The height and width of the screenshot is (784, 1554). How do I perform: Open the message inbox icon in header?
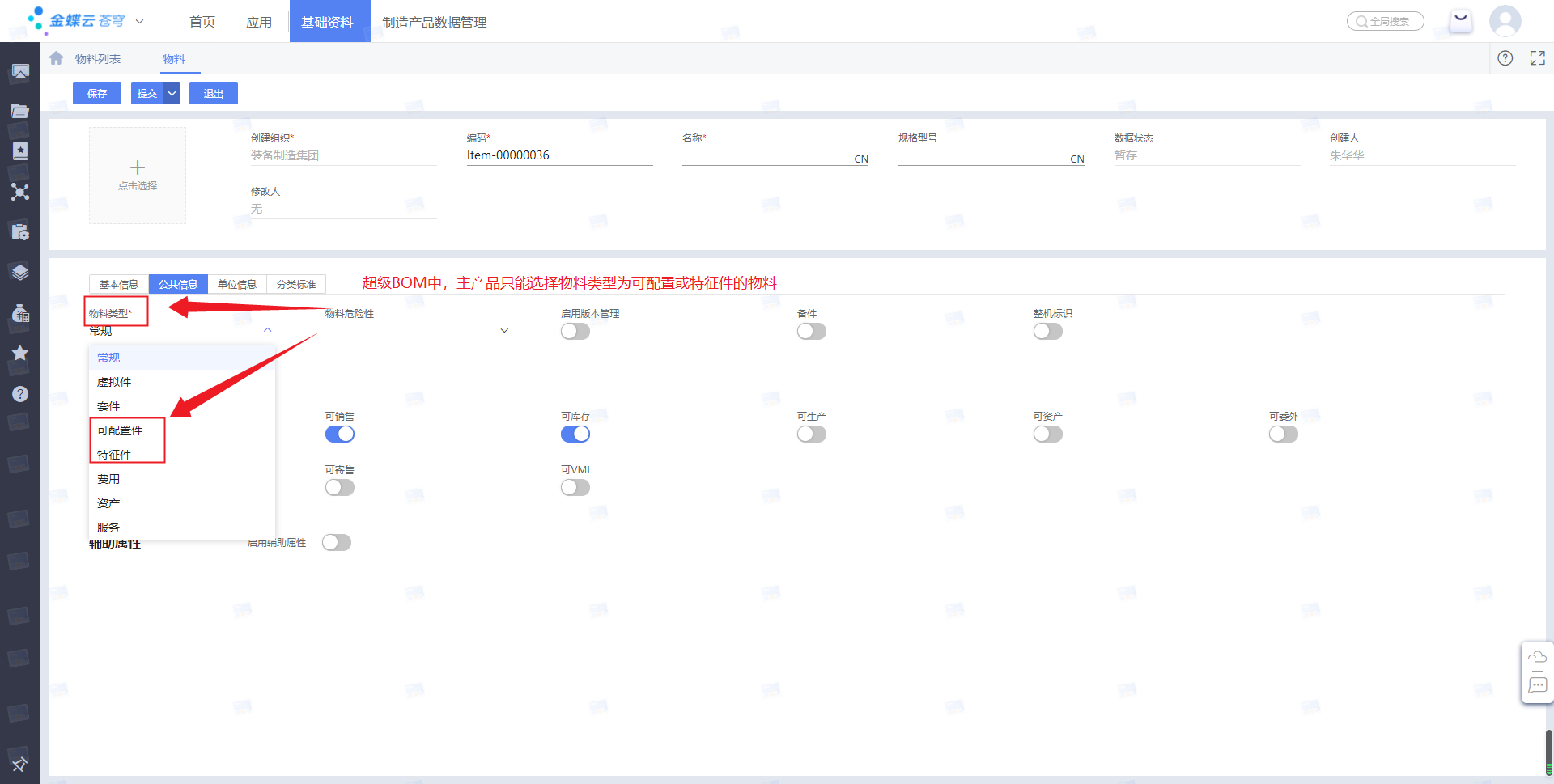(x=1461, y=20)
